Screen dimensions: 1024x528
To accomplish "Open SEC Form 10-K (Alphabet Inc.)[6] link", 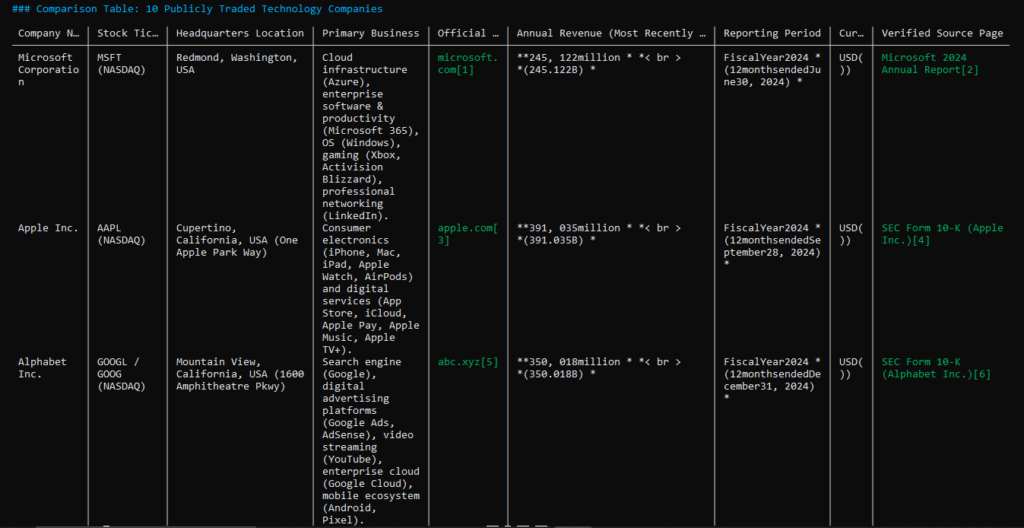I will coord(936,368).
